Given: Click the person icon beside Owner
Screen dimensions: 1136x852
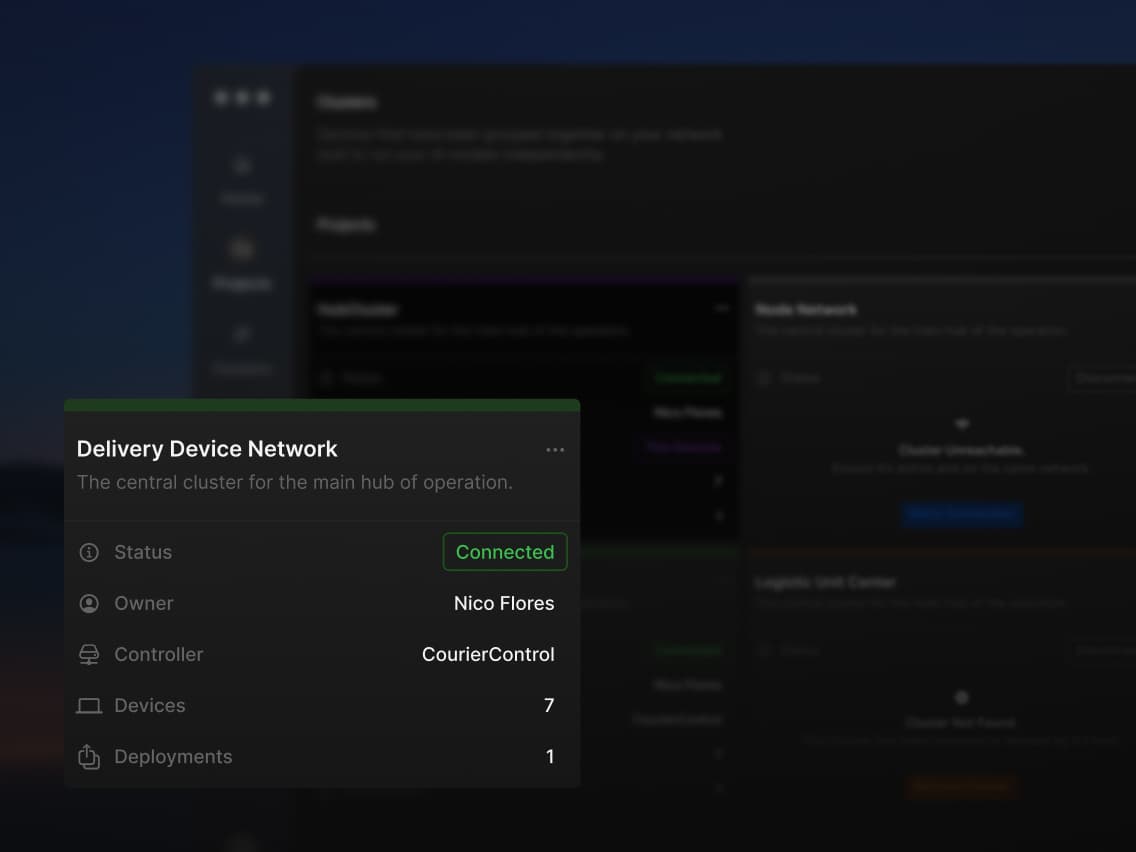Looking at the screenshot, I should point(88,602).
